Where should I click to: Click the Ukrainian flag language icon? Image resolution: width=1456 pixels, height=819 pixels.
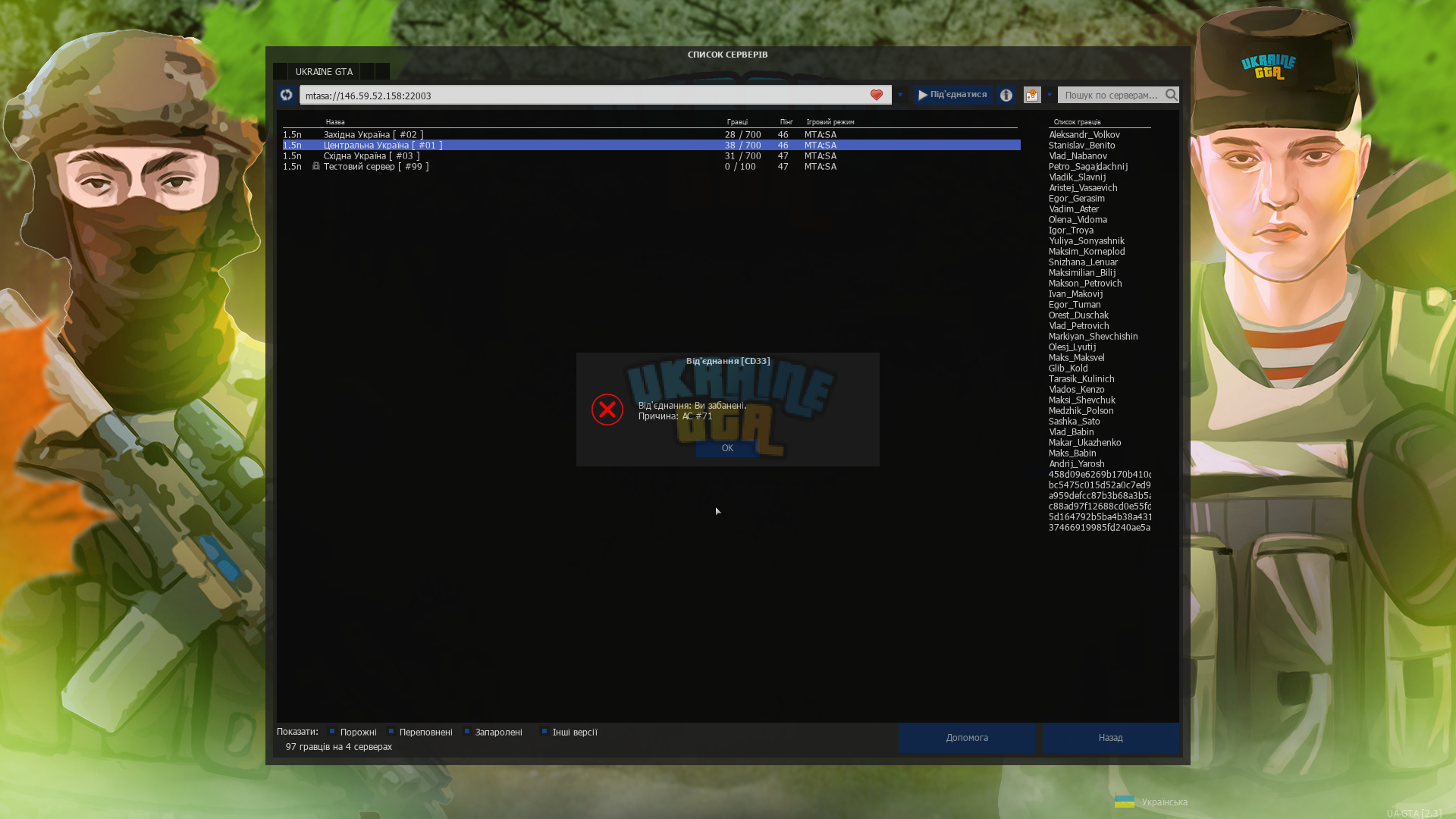(x=1125, y=802)
